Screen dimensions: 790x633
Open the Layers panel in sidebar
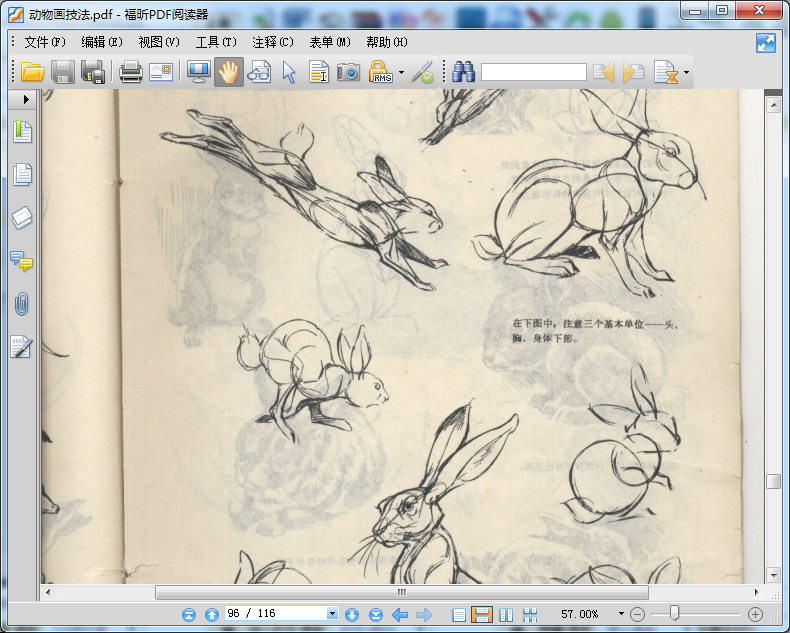point(21,218)
